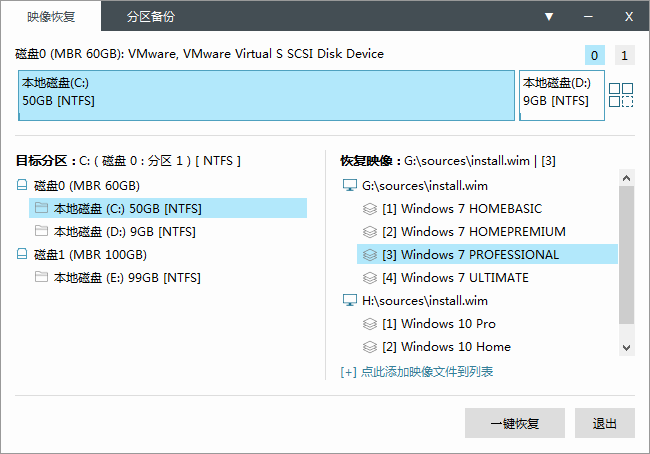Select disk 0 number toggle

coord(594,56)
